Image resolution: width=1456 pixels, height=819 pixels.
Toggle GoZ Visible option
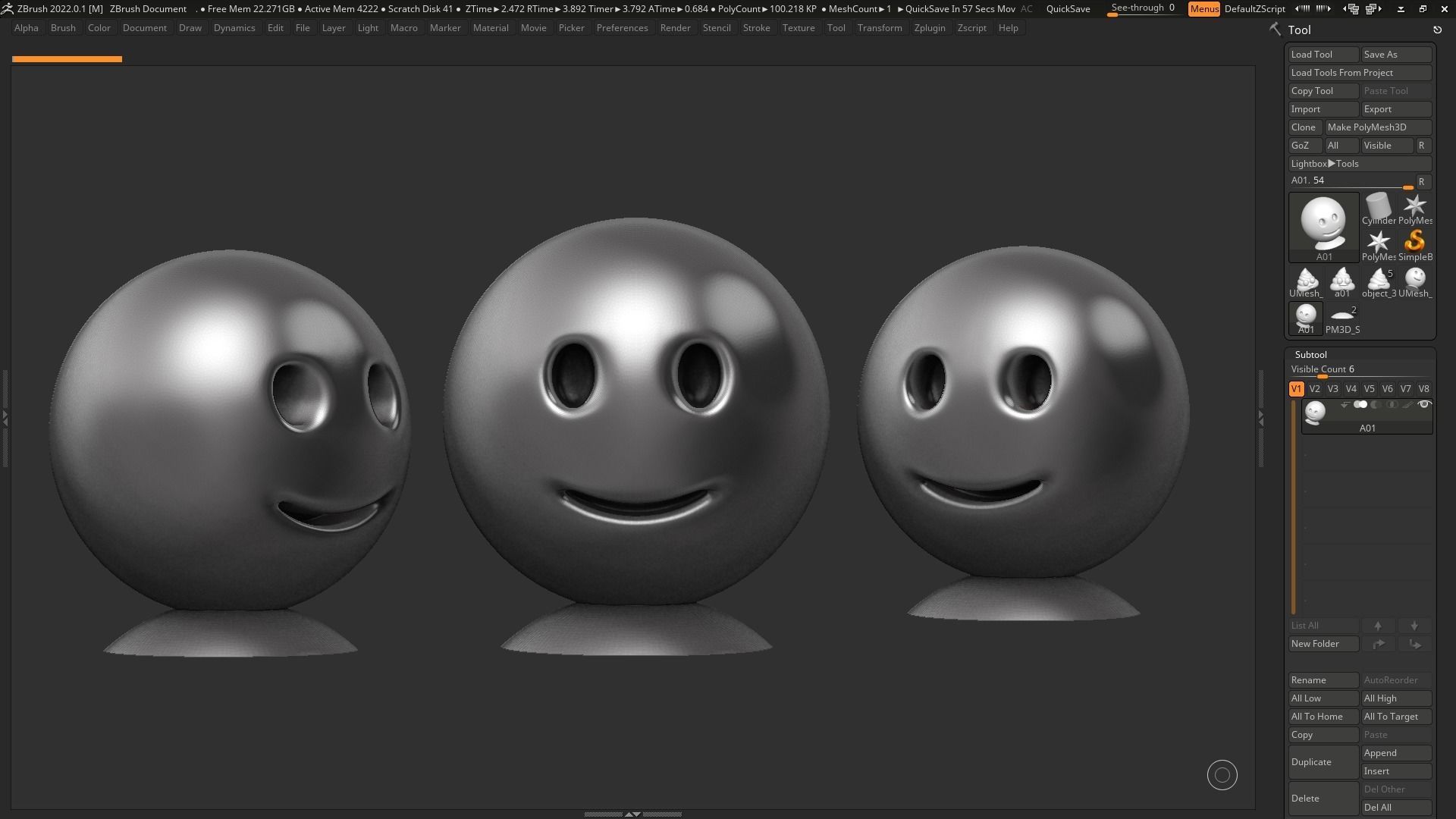point(1387,146)
